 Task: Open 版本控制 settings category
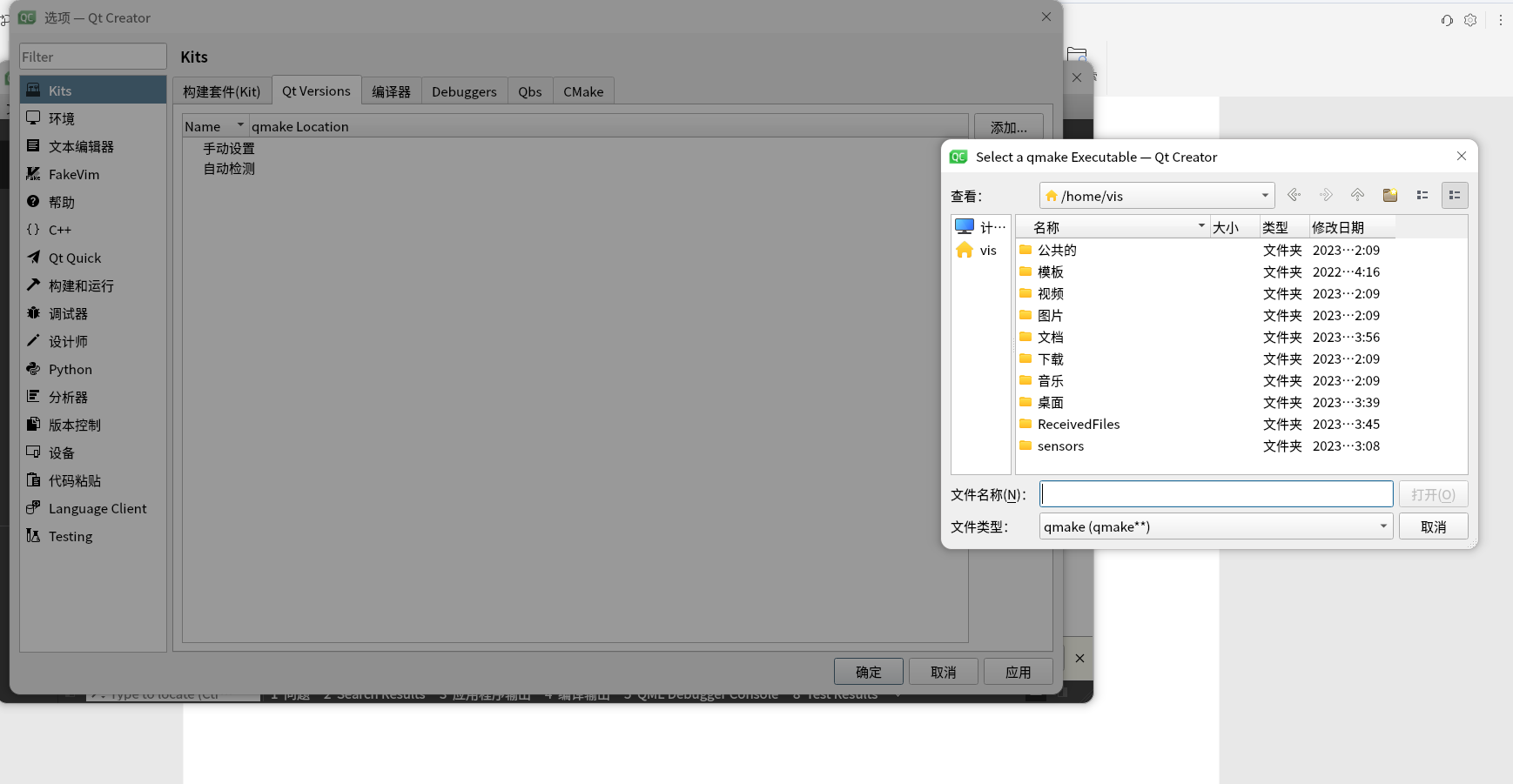click(93, 425)
